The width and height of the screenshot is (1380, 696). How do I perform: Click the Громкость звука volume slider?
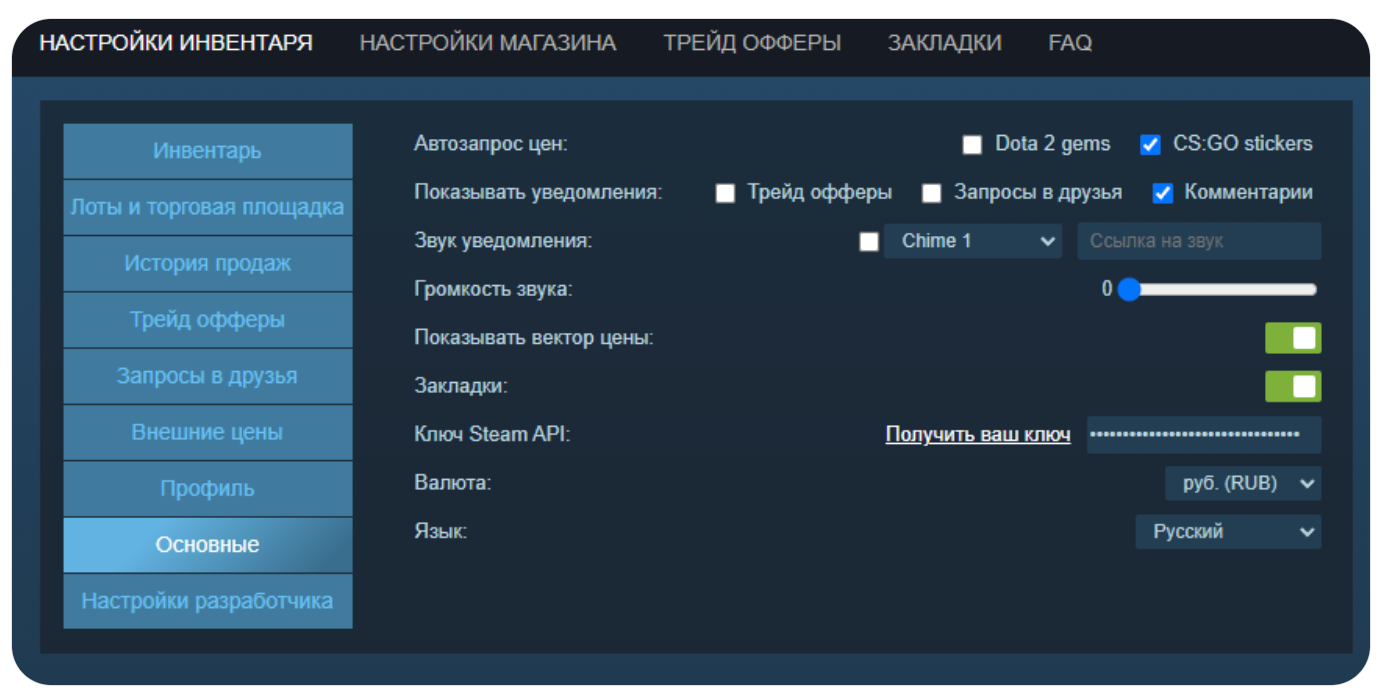click(x=1222, y=290)
